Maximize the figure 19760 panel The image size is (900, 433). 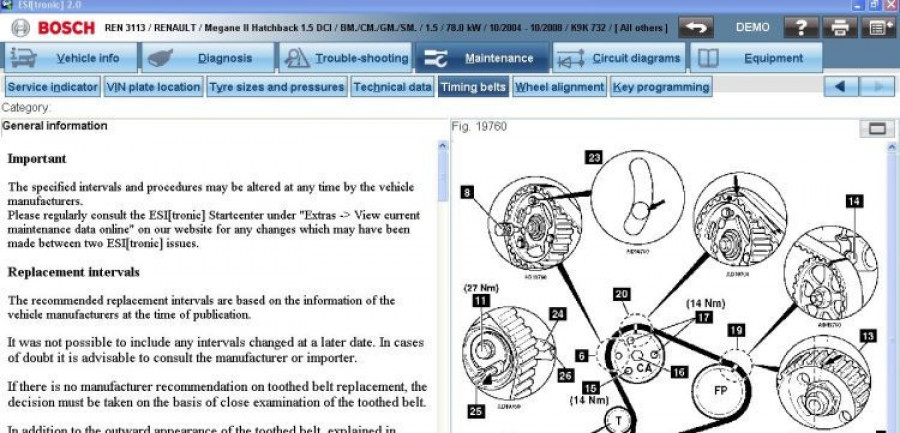(x=876, y=129)
